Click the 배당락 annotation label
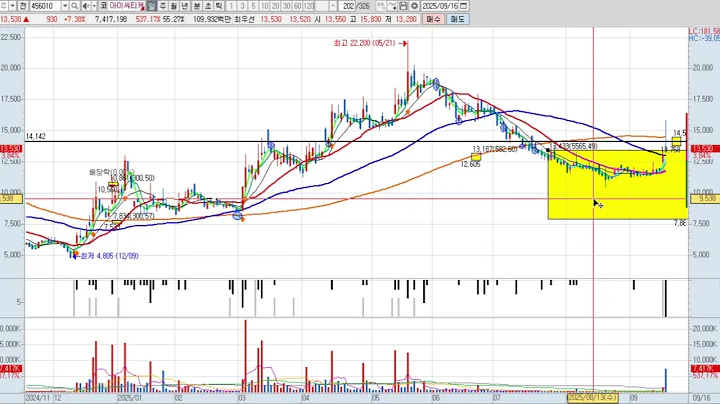 111,172
